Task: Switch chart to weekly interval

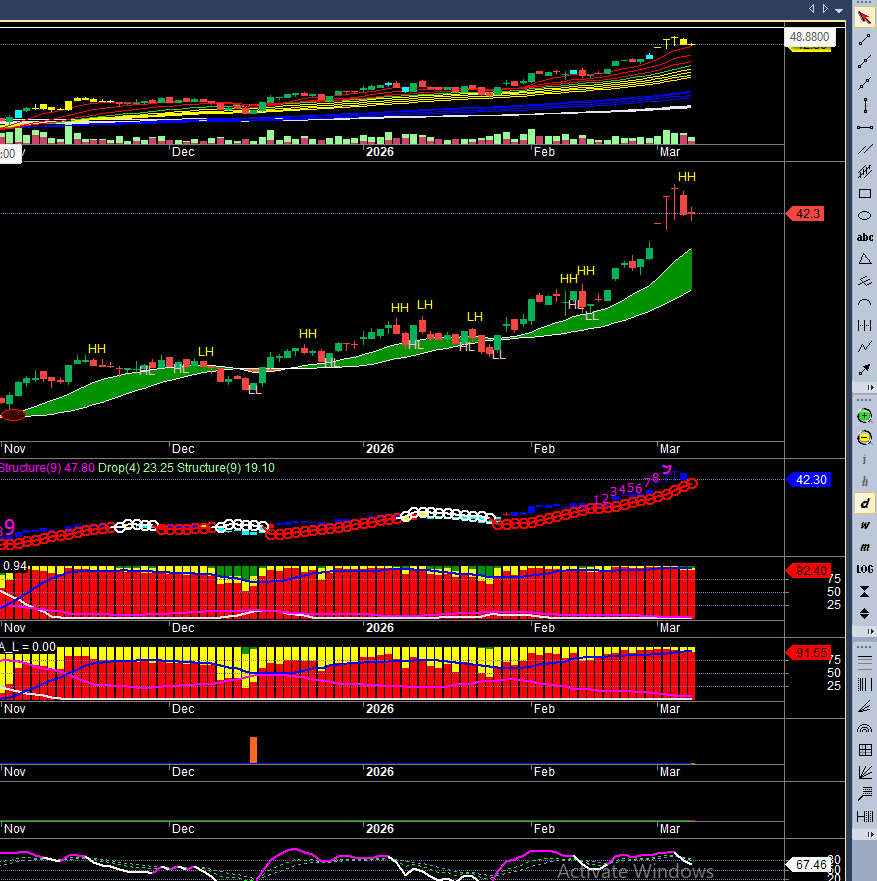Action: (864, 525)
